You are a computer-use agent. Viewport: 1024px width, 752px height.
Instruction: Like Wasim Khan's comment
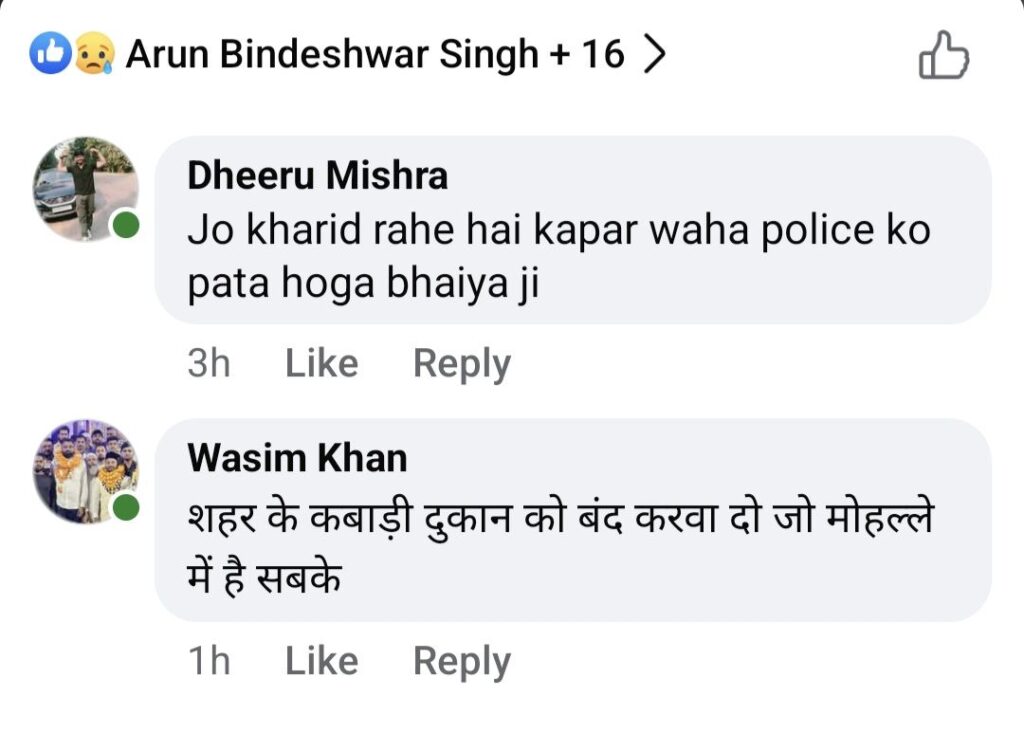click(x=321, y=661)
